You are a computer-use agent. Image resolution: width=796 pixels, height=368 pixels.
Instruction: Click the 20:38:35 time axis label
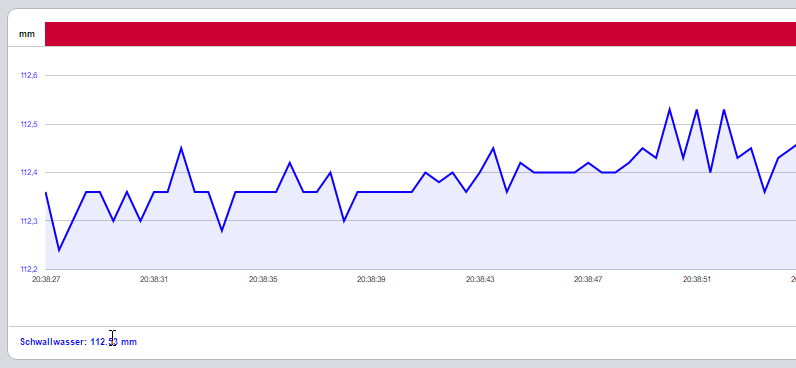point(263,279)
